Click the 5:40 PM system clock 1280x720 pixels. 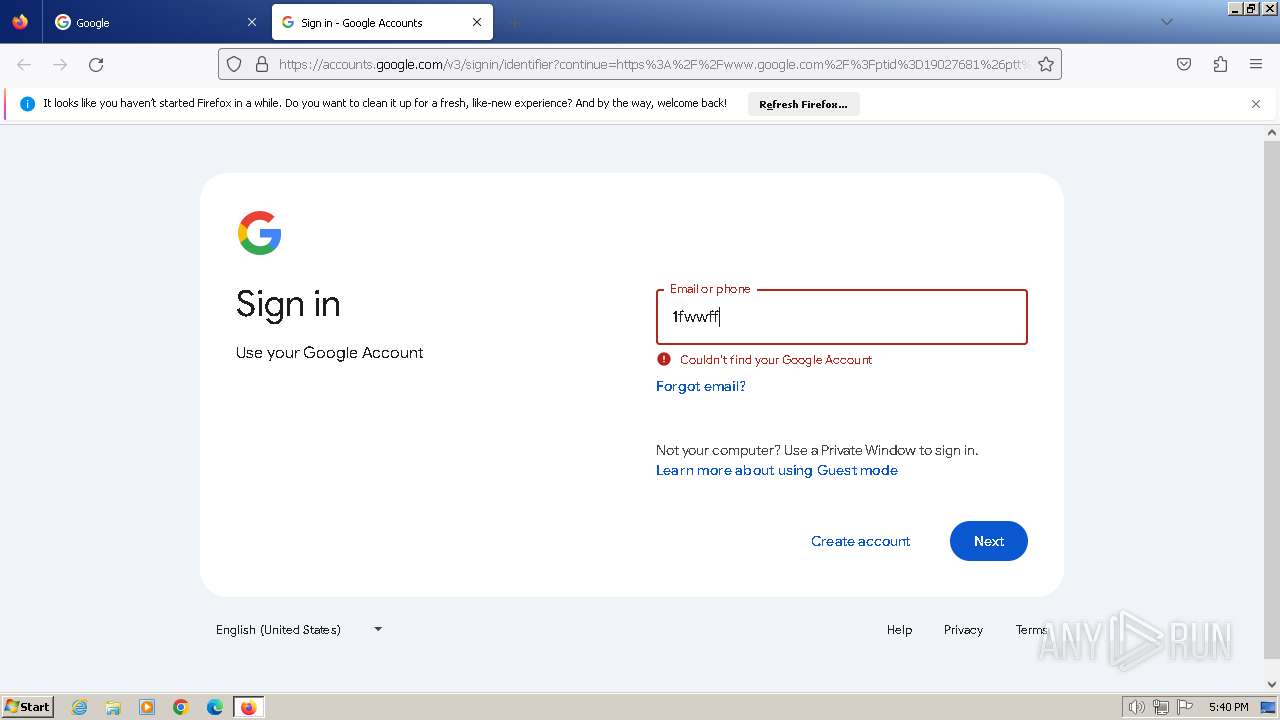pos(1228,707)
